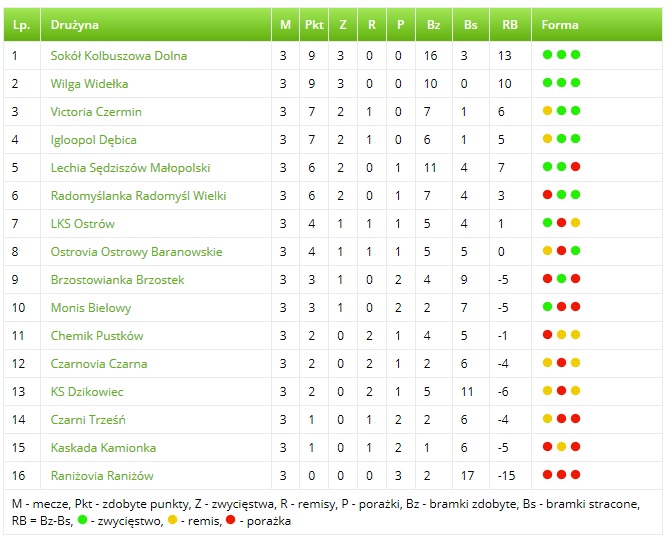Click red loss dot in Lechia row
672x541 pixels.
(x=576, y=167)
